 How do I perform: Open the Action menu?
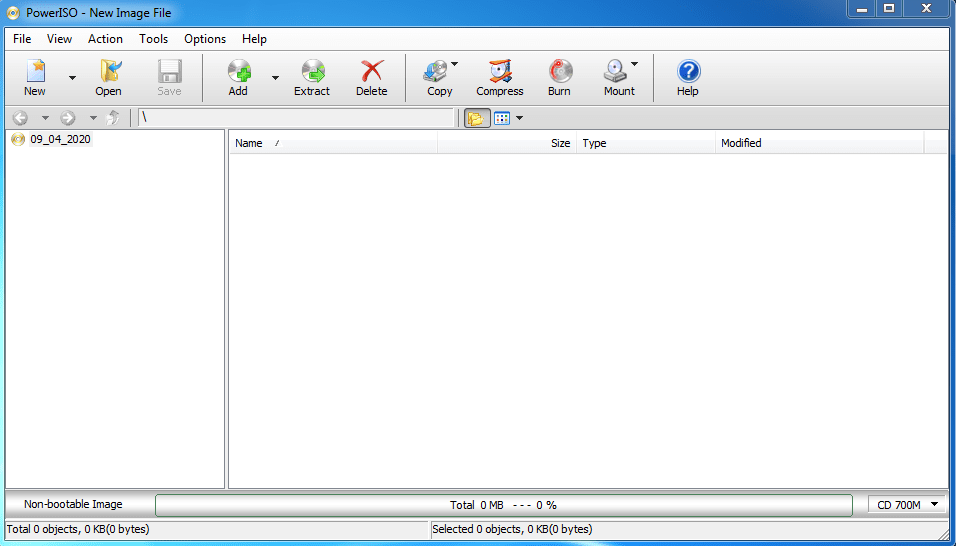[x=105, y=39]
